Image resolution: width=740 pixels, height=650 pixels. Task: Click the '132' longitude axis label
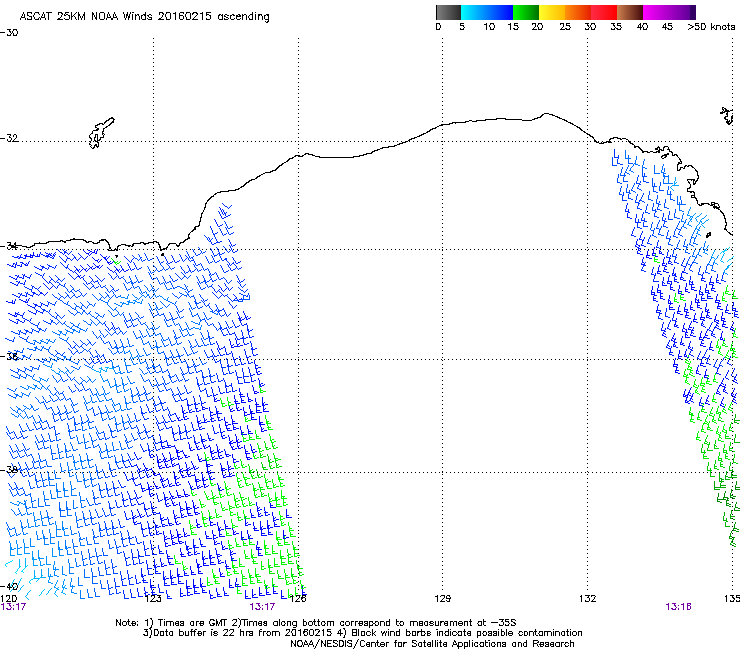[x=588, y=599]
